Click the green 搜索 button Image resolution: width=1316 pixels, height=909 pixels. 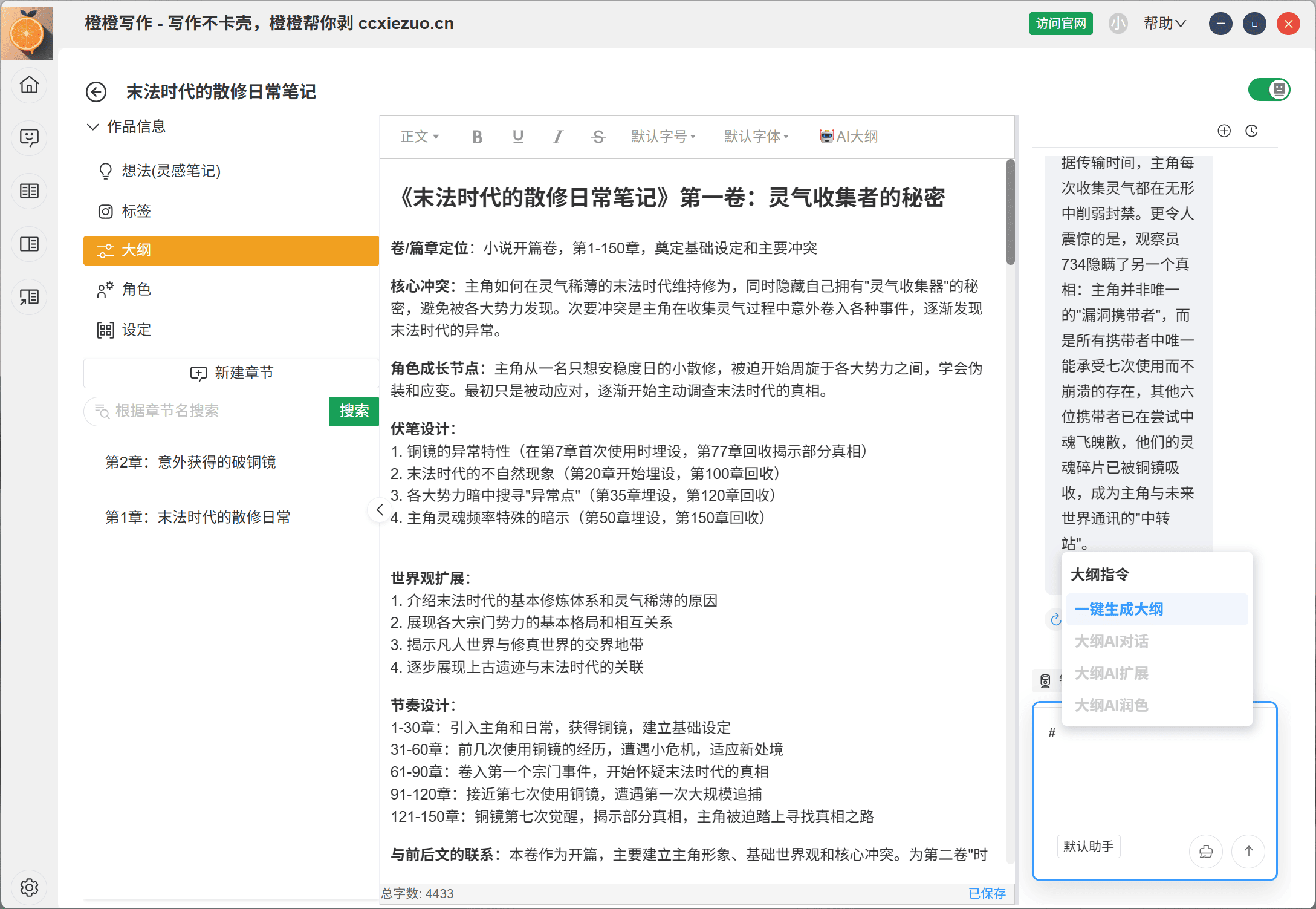[x=354, y=411]
